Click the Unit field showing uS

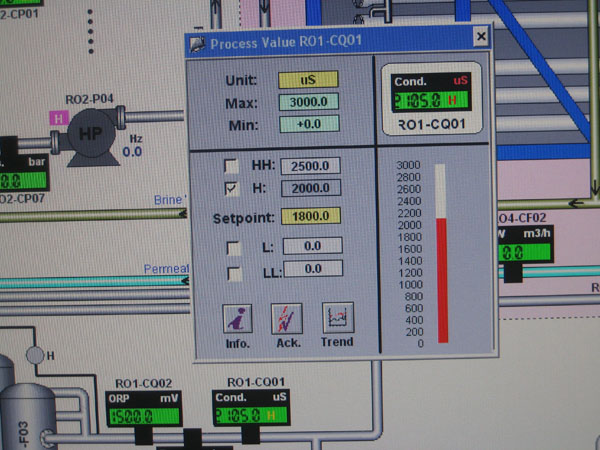coord(308,80)
